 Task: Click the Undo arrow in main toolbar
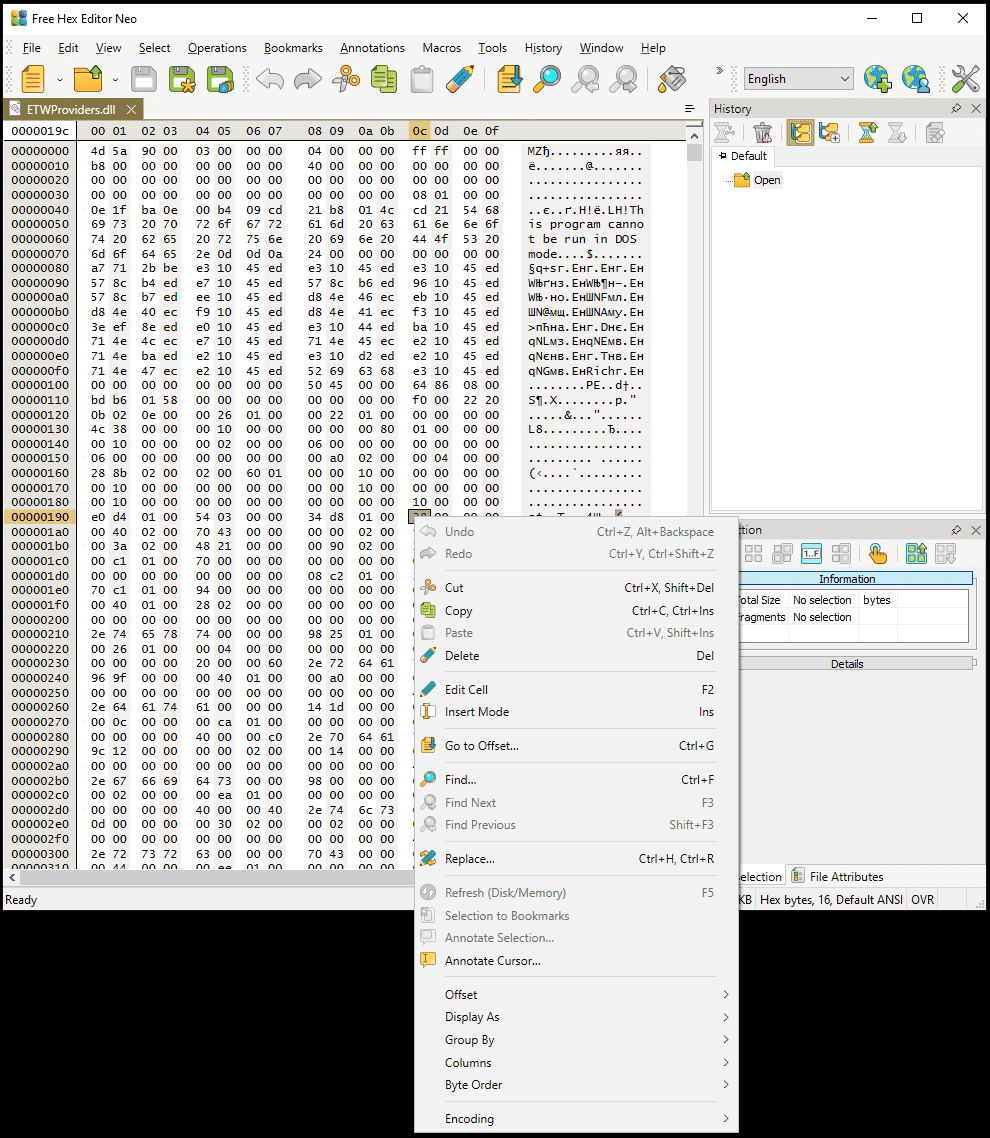pyautogui.click(x=270, y=79)
